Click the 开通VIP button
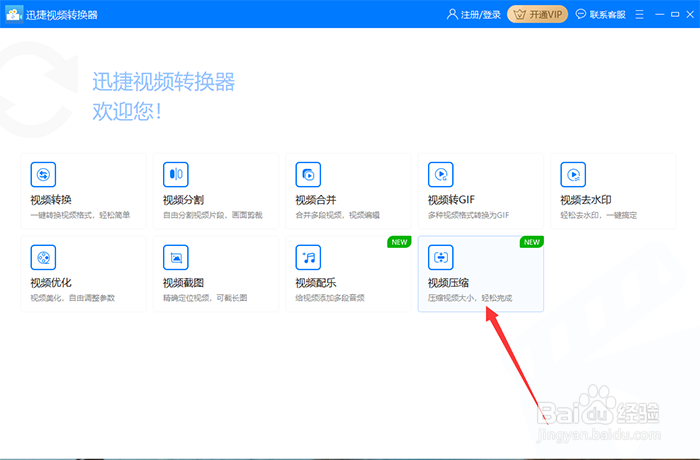 538,14
